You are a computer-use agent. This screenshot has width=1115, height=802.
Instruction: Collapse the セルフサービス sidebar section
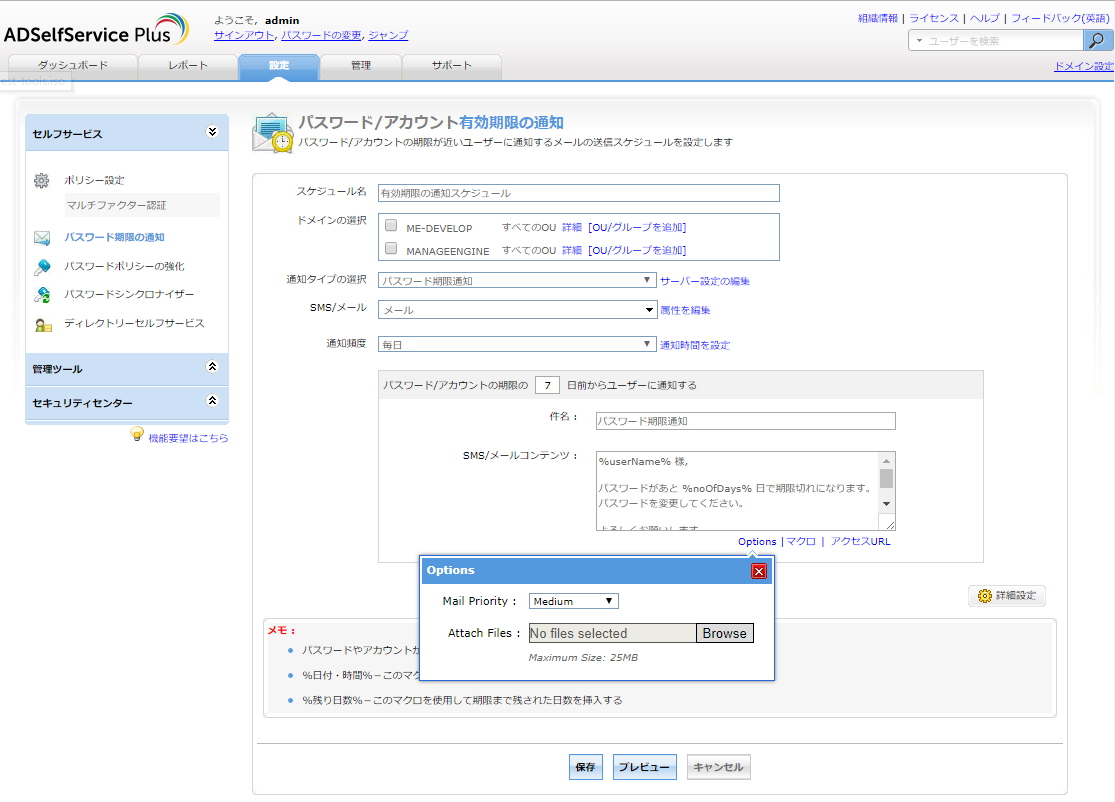(211, 132)
